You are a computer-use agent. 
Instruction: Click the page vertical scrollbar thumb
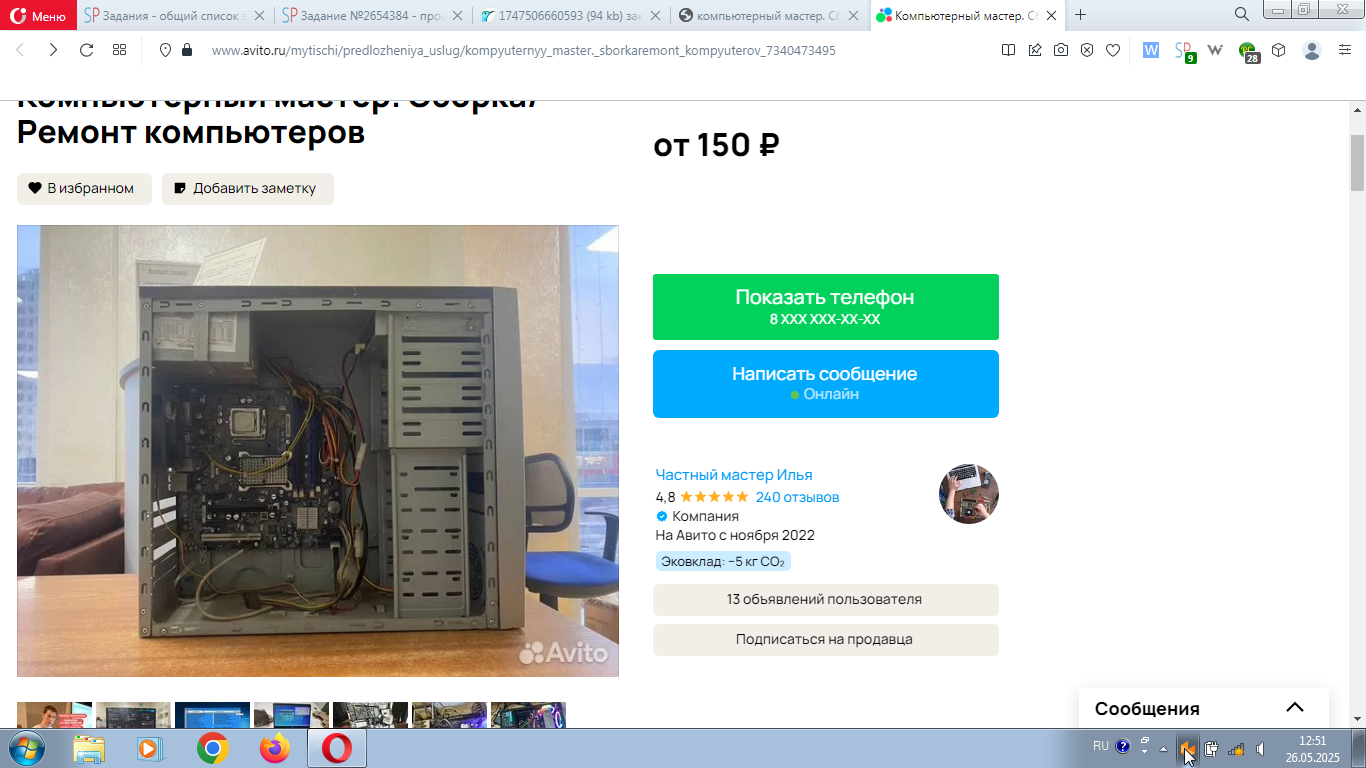tap(1357, 162)
